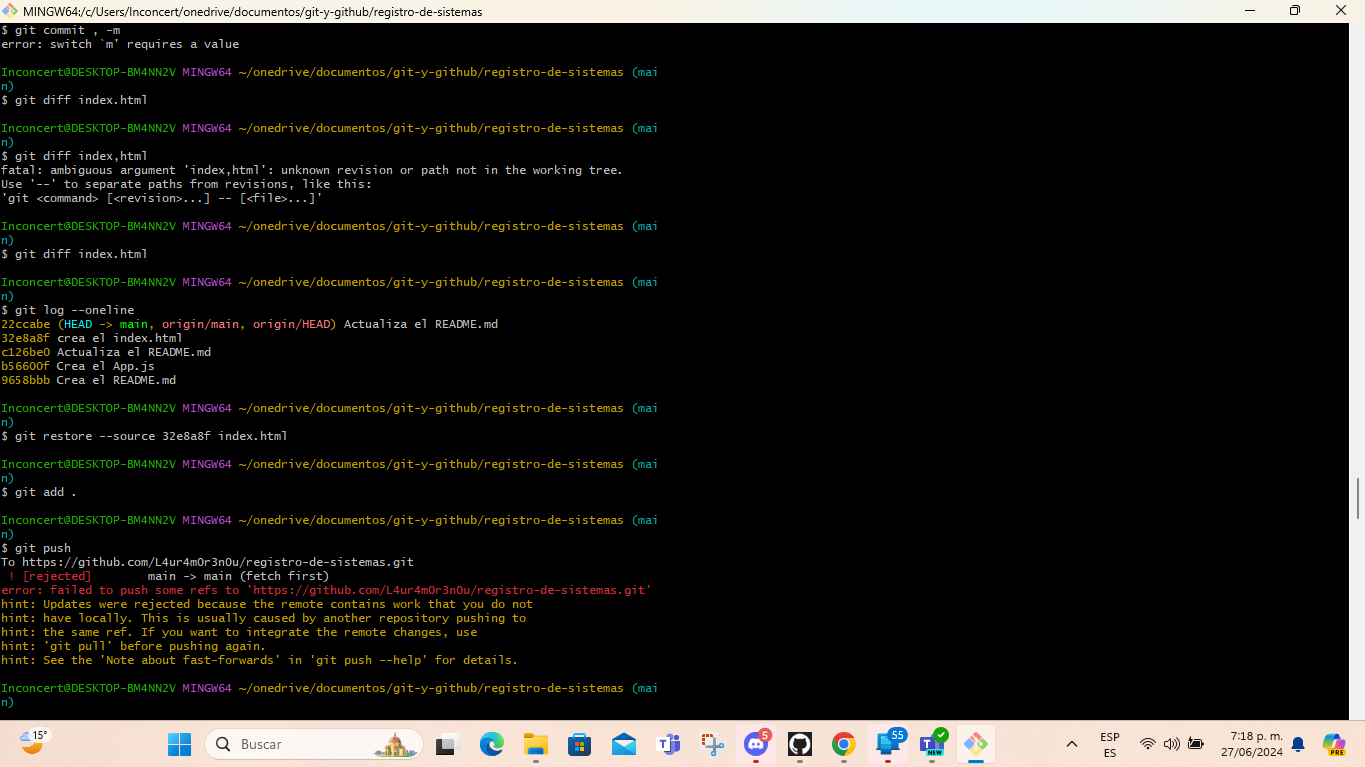Screen dimensions: 1365x767
Task: Open Task View from the taskbar
Action: (447, 744)
